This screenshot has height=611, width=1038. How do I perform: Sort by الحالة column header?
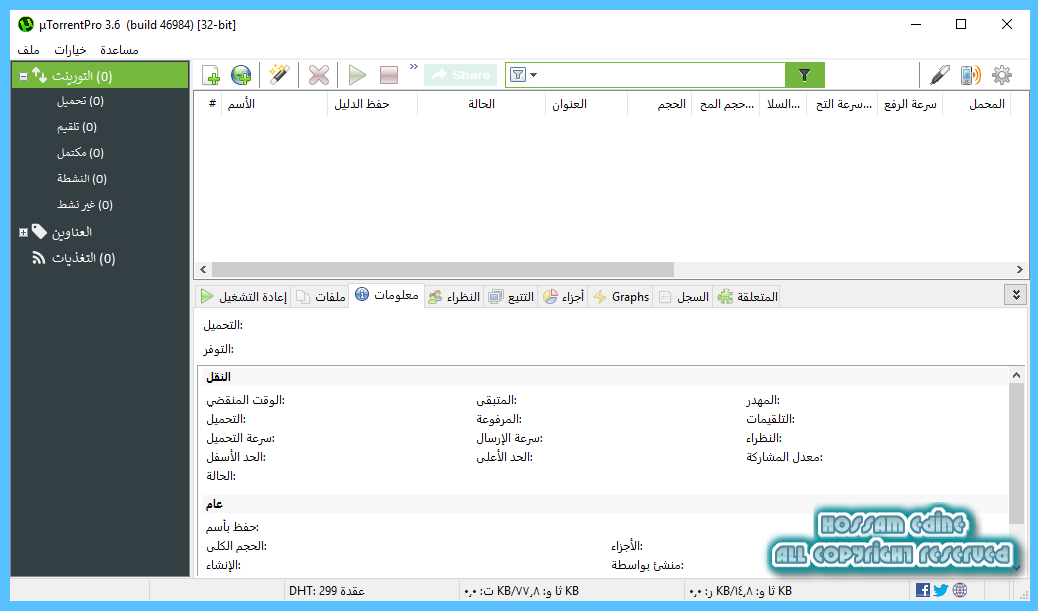481,104
